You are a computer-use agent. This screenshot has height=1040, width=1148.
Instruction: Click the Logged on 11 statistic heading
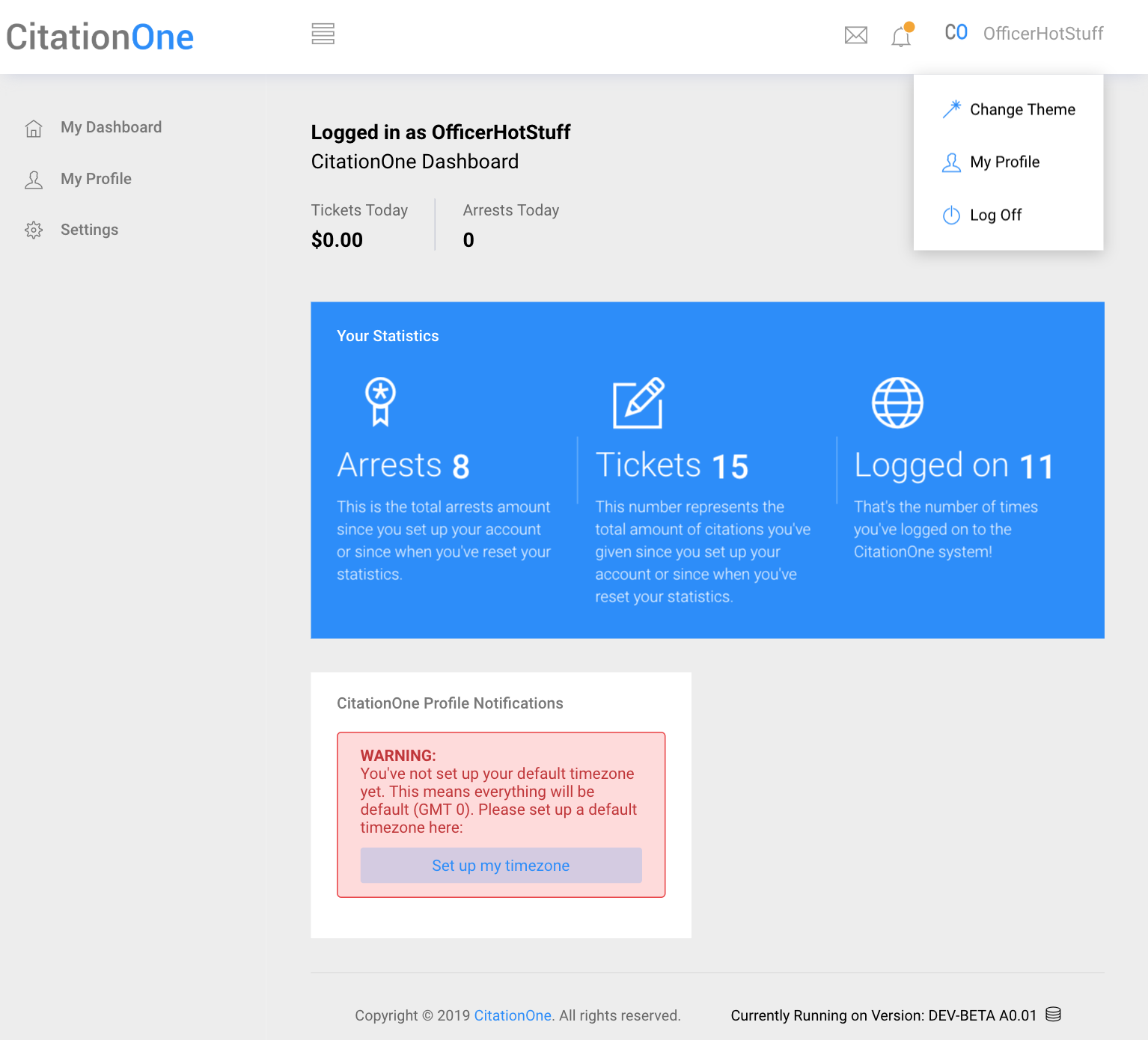(954, 466)
